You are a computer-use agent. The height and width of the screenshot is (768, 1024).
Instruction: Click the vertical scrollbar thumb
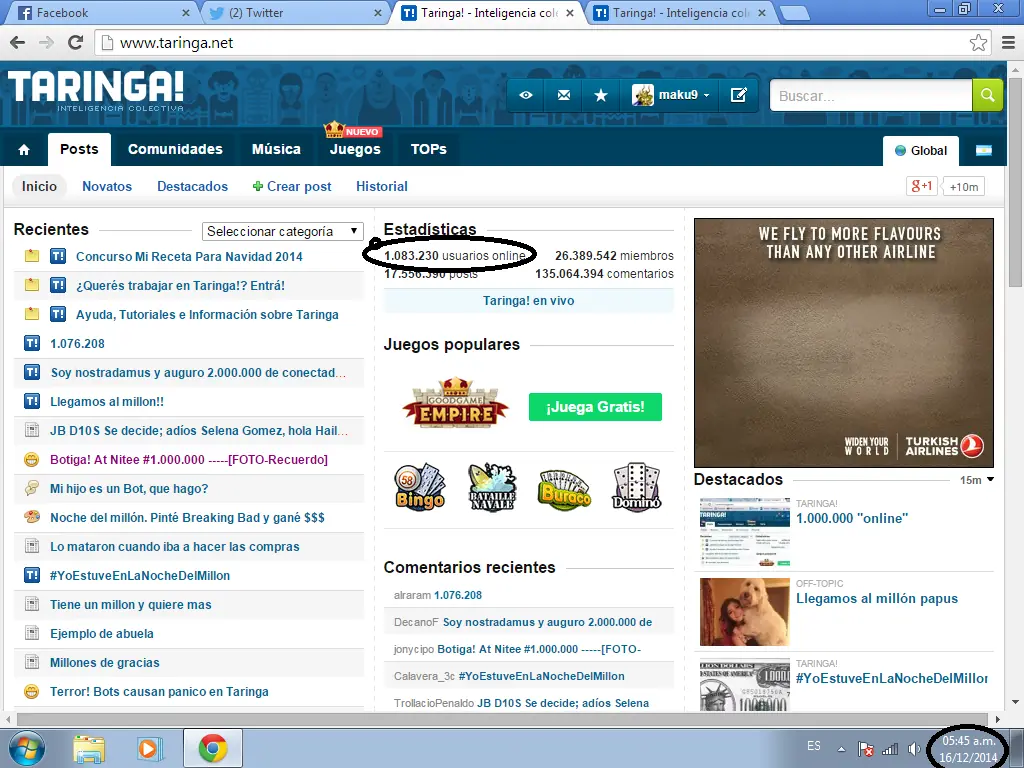click(1015, 180)
